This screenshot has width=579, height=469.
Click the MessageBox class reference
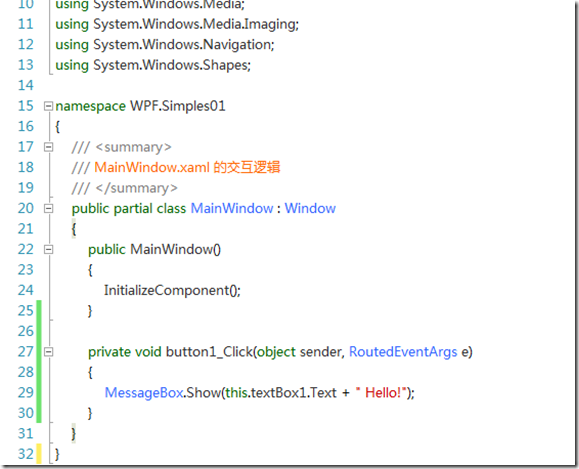click(x=144, y=393)
